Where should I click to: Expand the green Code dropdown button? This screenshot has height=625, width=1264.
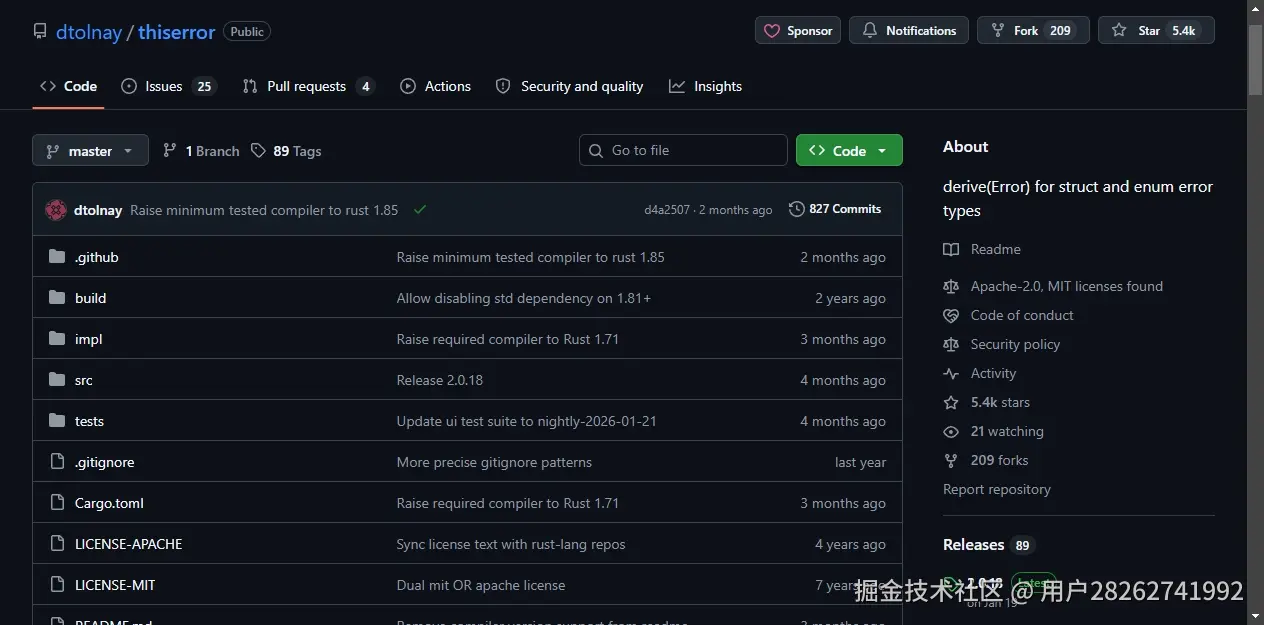pyautogui.click(x=849, y=150)
